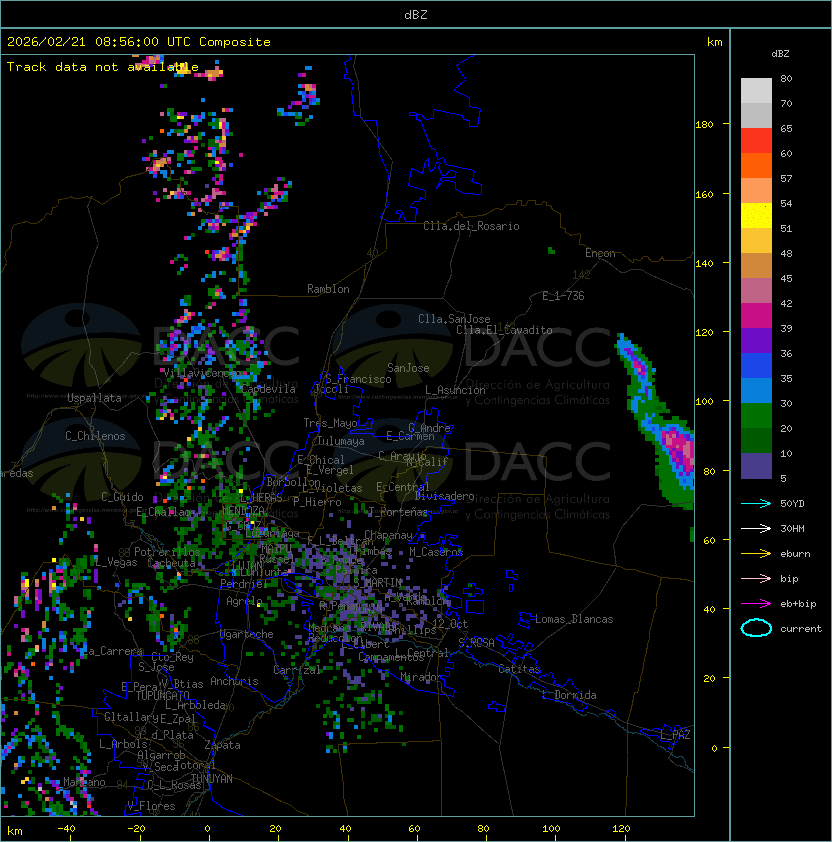Click the yellow eburn arrow legend icon
The image size is (832, 842).
tap(756, 554)
